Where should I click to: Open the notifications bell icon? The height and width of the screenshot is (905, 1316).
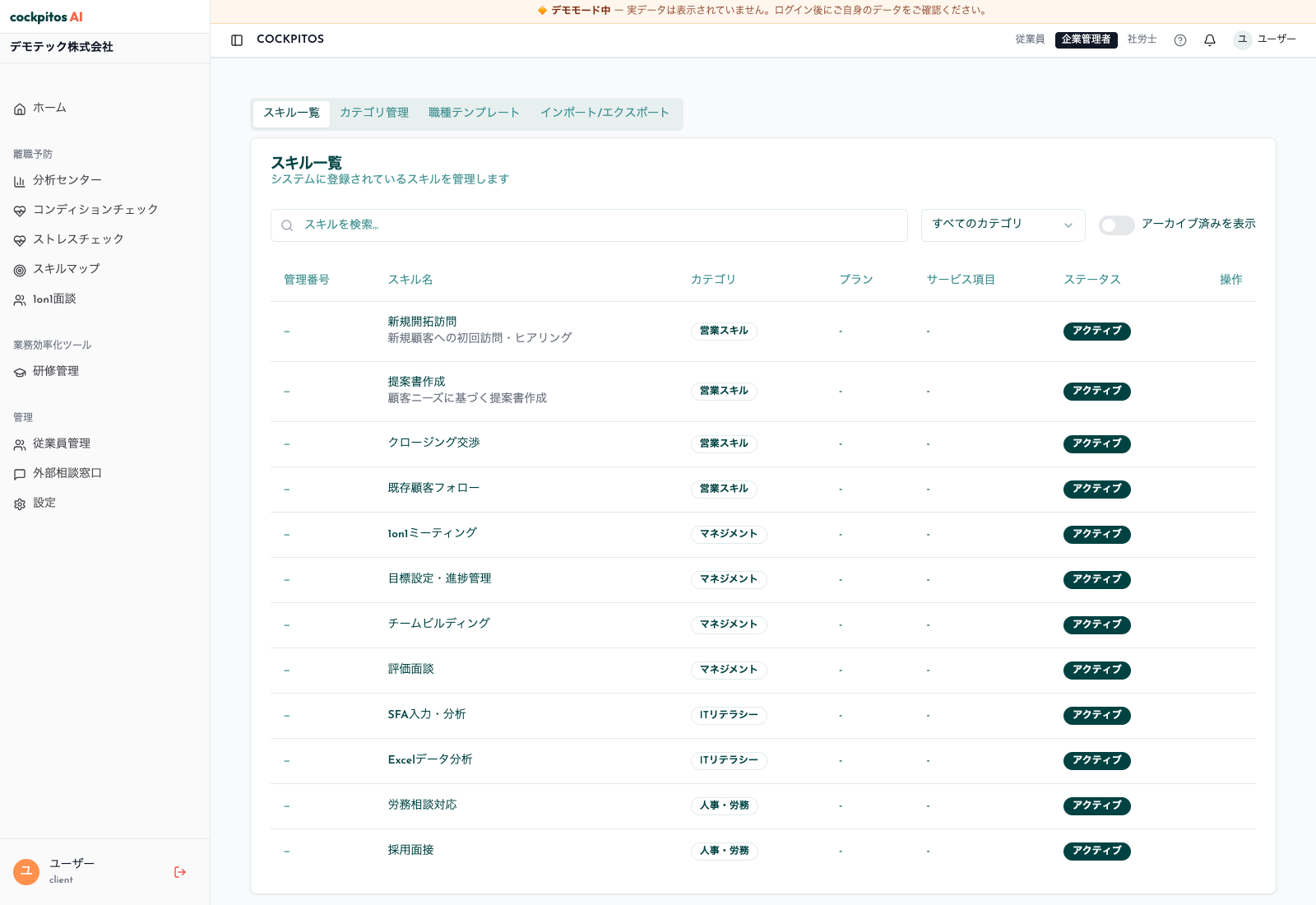coord(1210,40)
